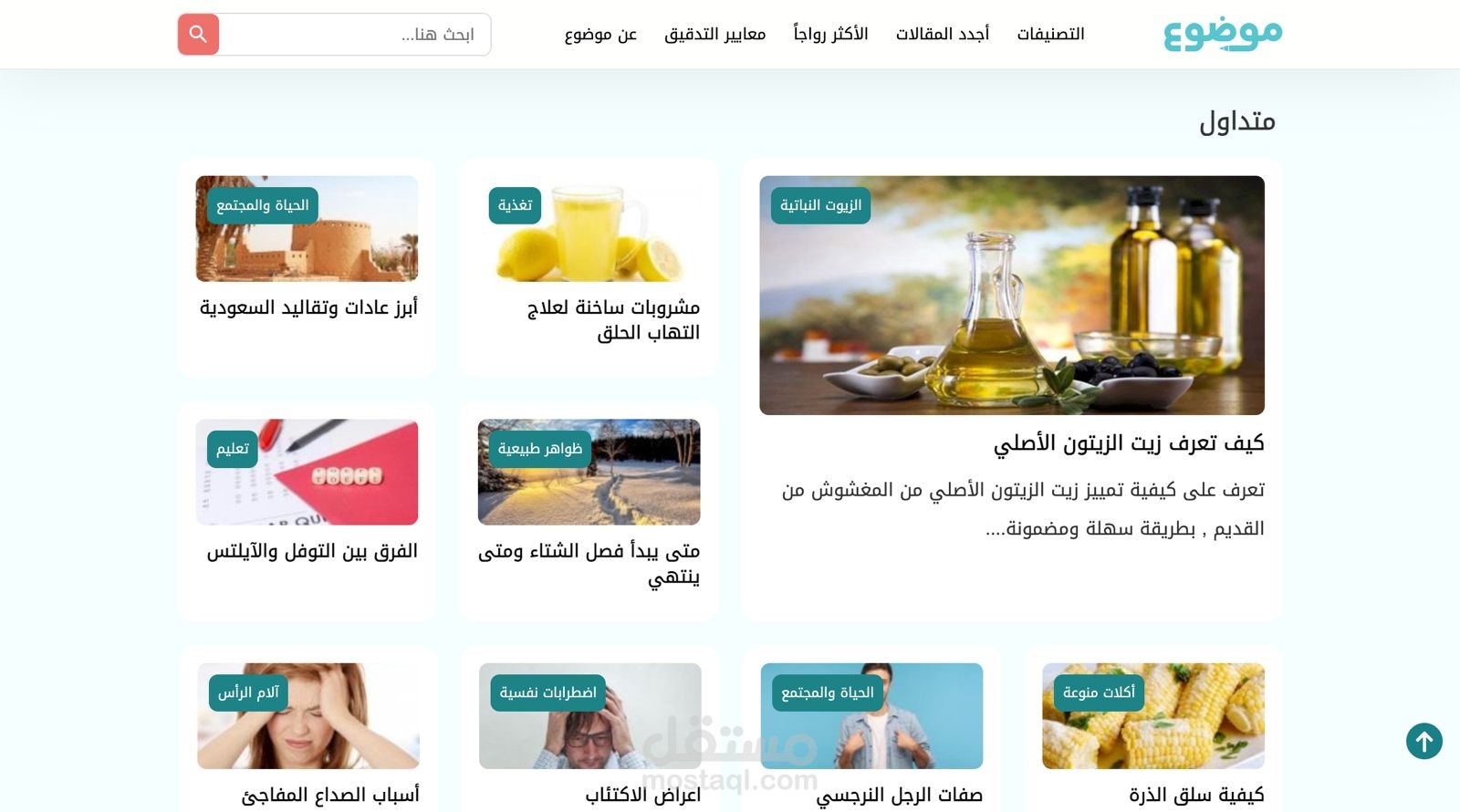Click the lemon drink thumbnail
This screenshot has width=1460, height=812.
[x=589, y=229]
